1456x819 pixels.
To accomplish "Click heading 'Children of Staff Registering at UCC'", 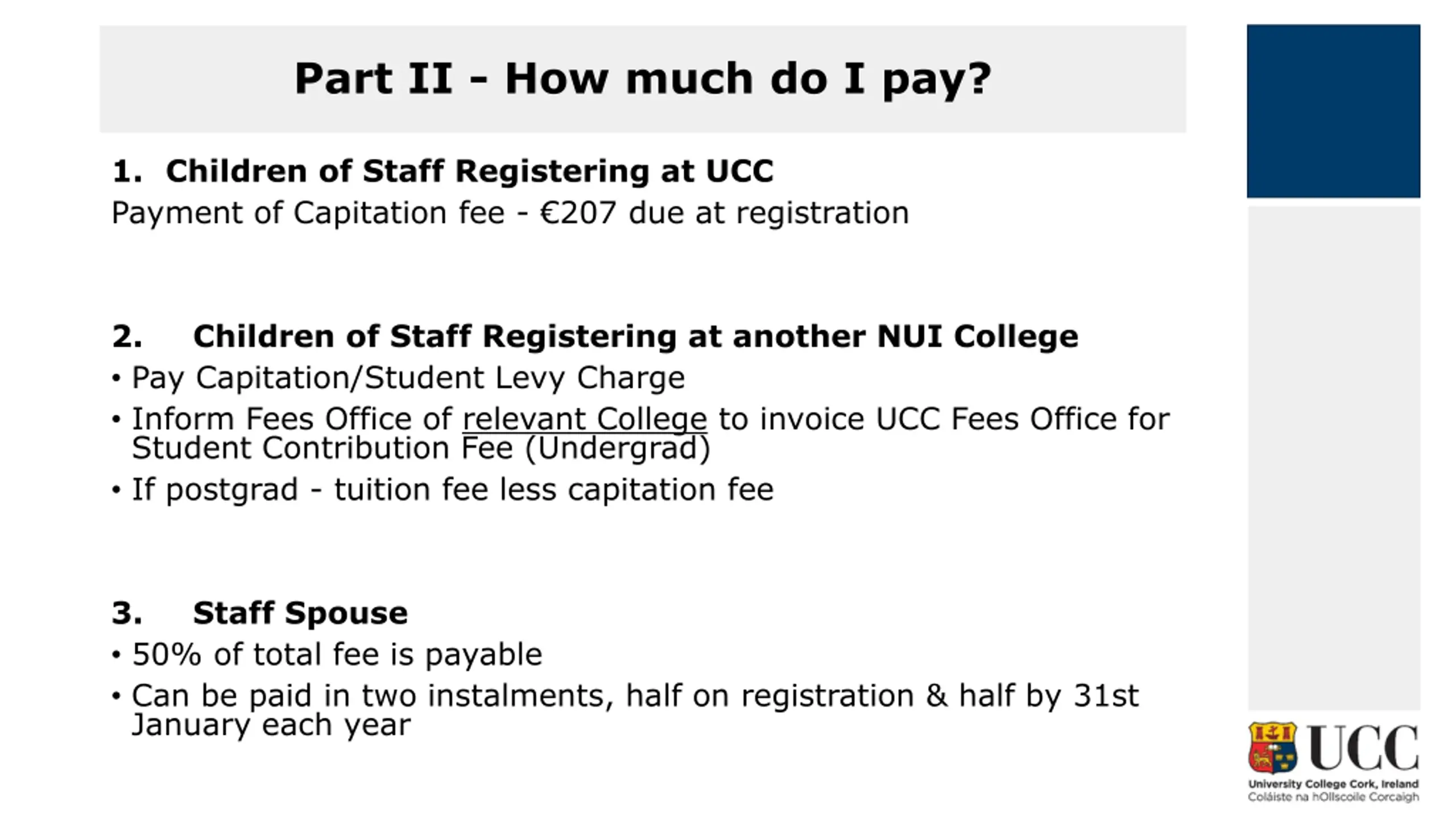I will (469, 171).
